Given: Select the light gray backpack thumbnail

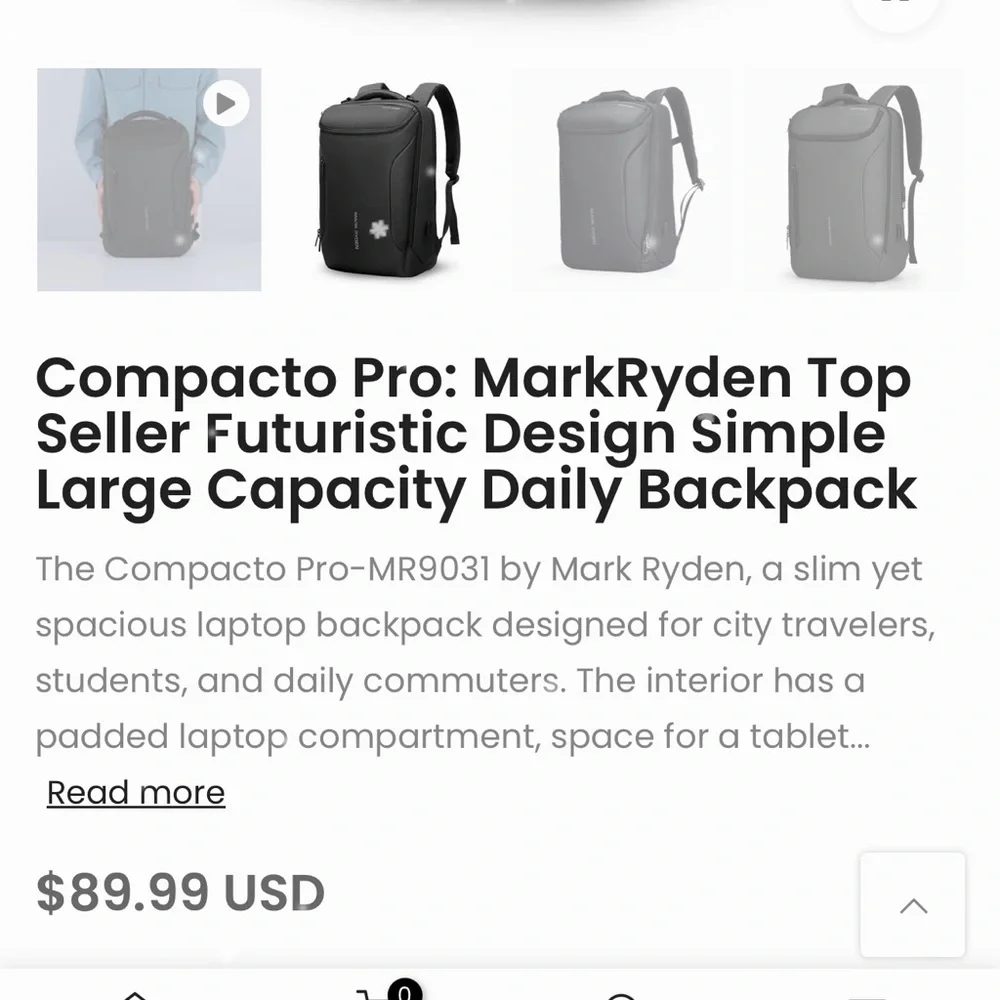Looking at the screenshot, I should pyautogui.click(x=622, y=180).
